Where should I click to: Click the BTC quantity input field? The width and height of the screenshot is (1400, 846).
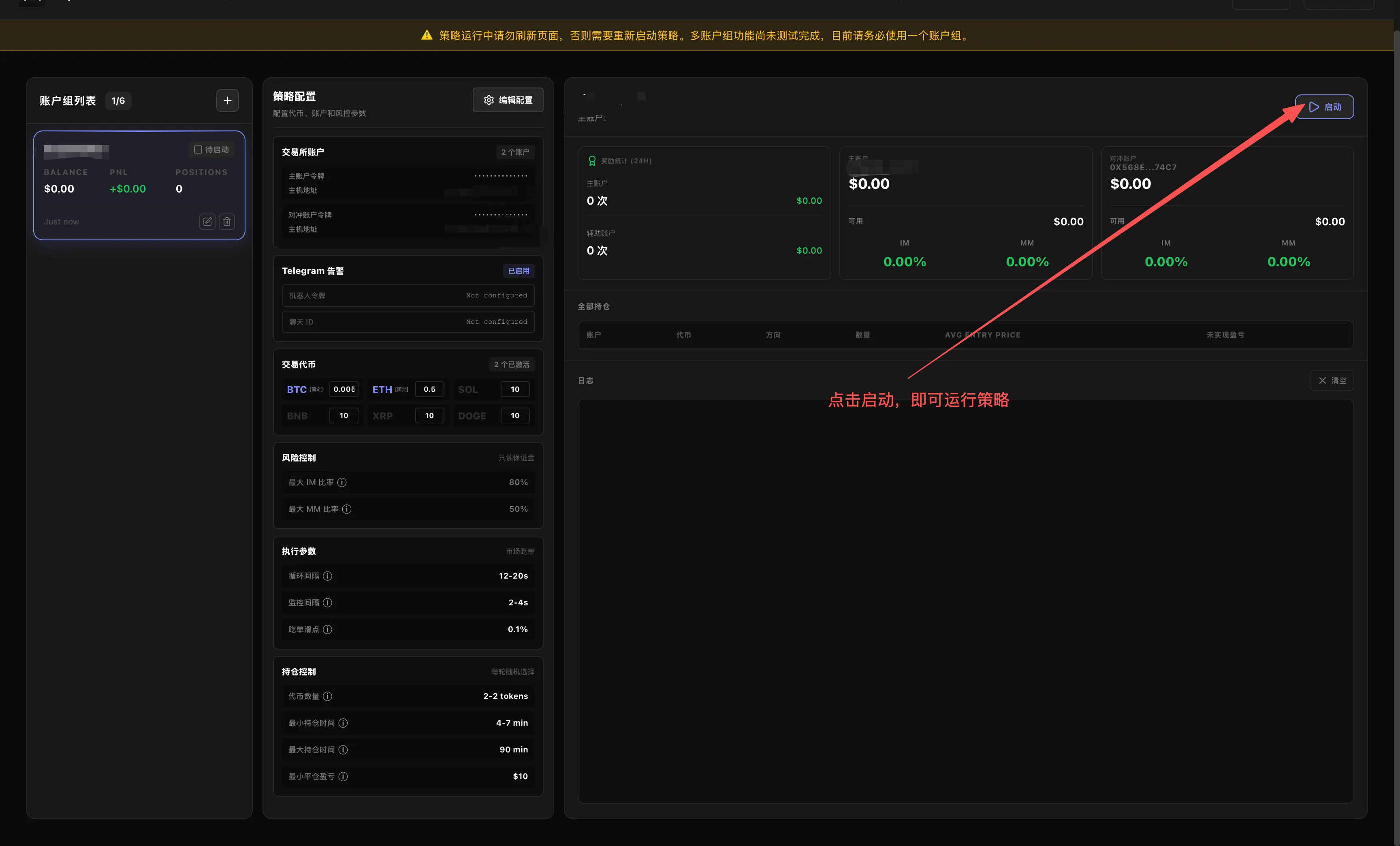[x=344, y=389]
